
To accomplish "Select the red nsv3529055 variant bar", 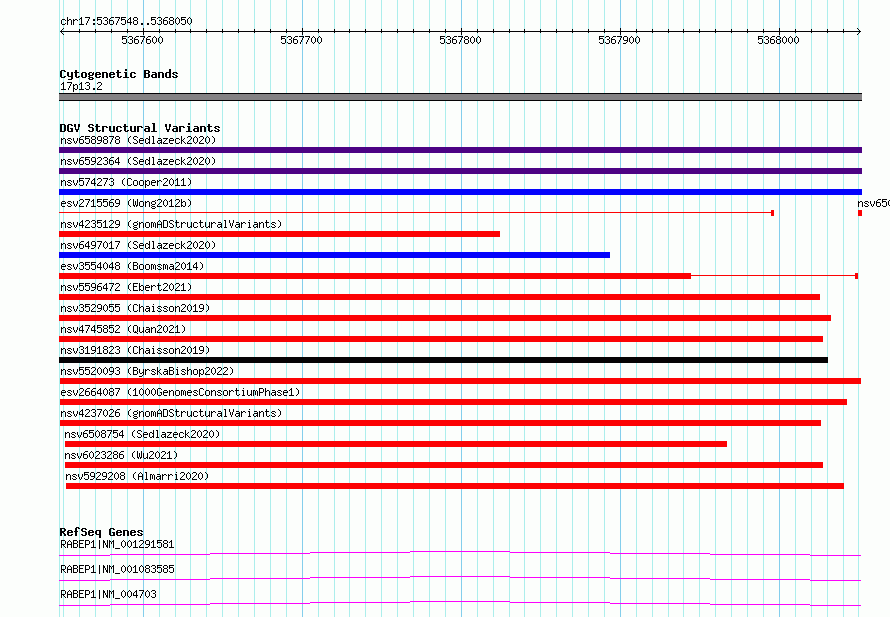I will pos(445,318).
